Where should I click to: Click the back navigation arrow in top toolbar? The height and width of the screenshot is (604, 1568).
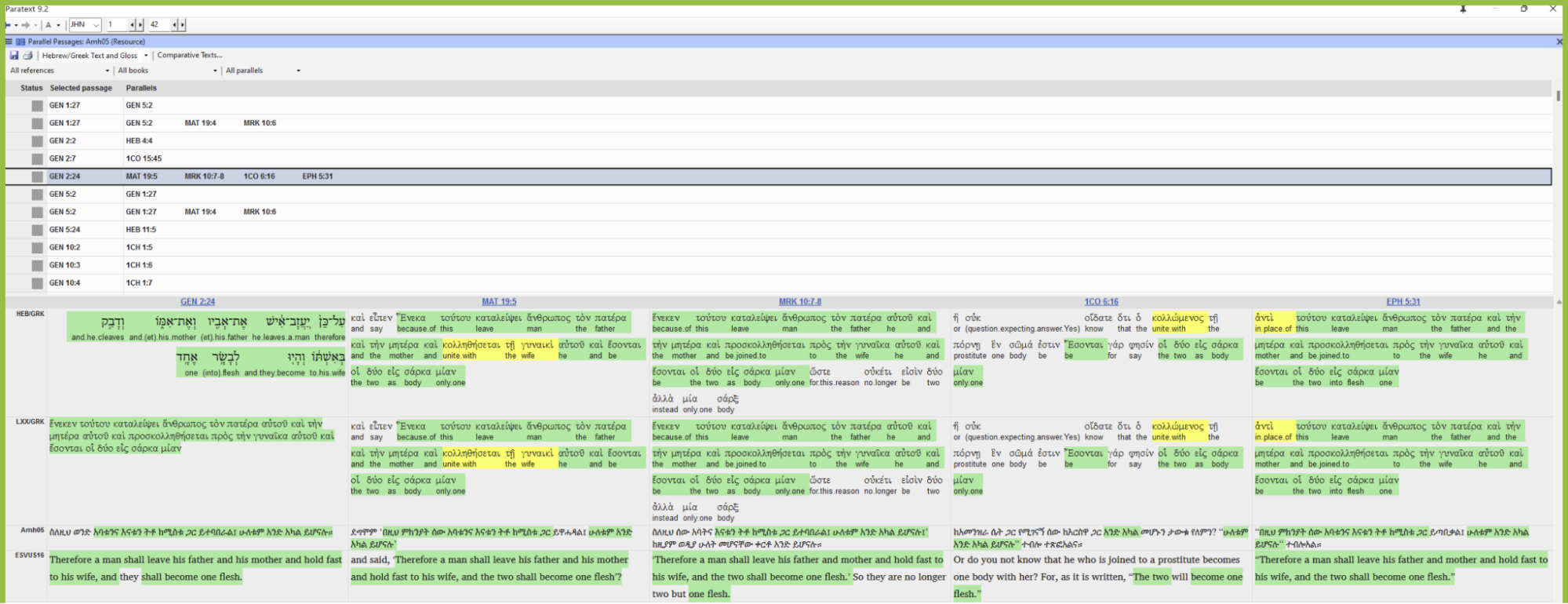click(x=8, y=25)
